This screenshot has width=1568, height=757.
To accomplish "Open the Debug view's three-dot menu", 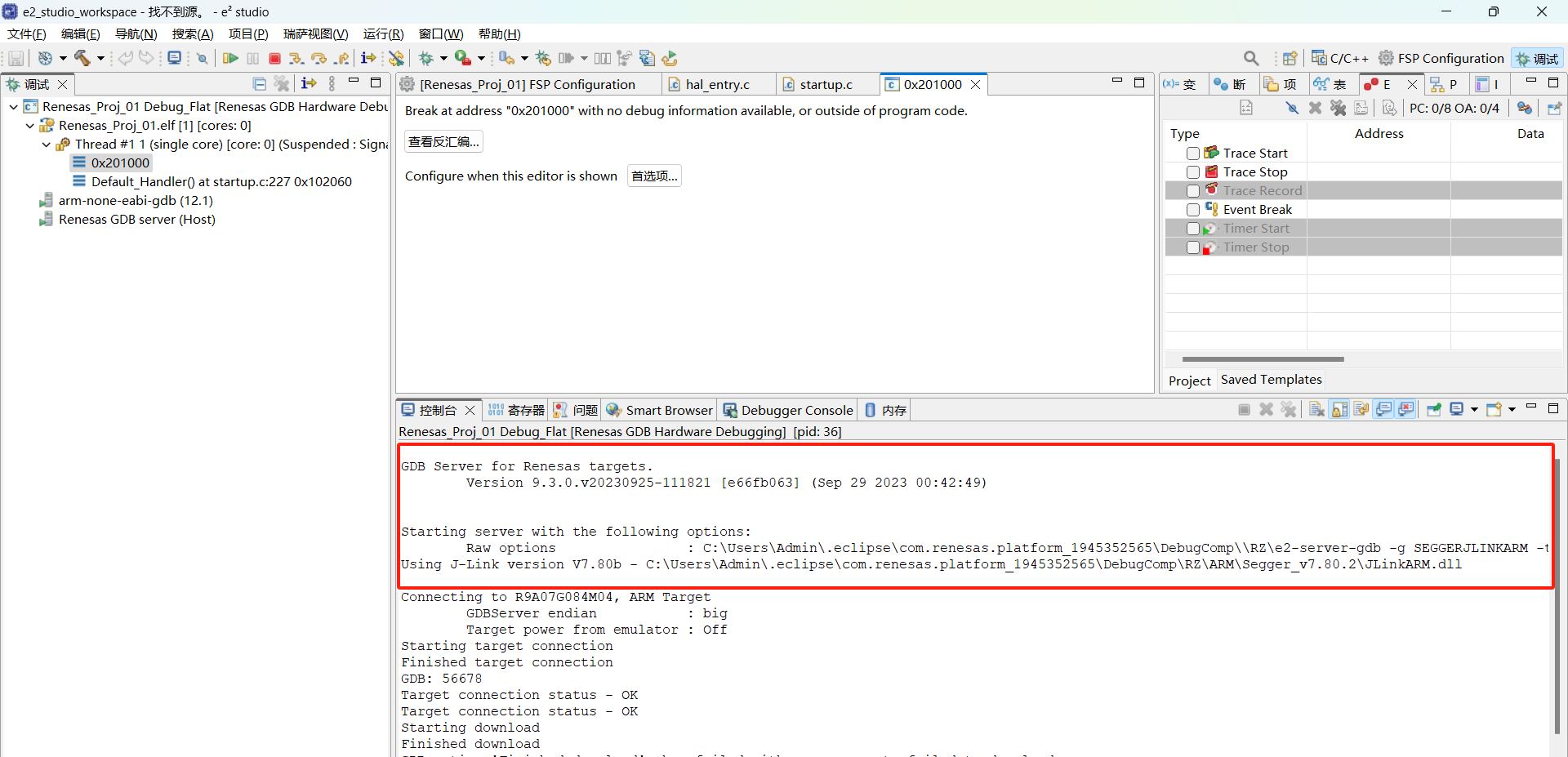I will pyautogui.click(x=332, y=83).
